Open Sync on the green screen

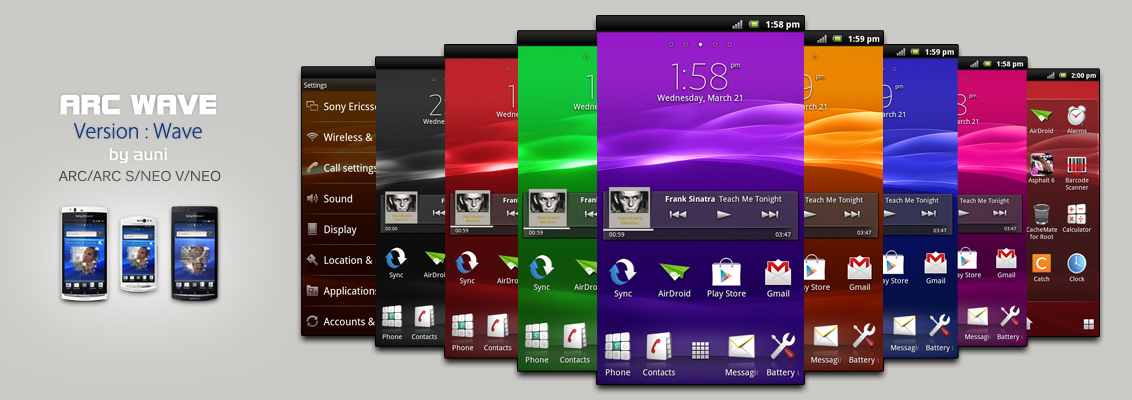point(541,271)
